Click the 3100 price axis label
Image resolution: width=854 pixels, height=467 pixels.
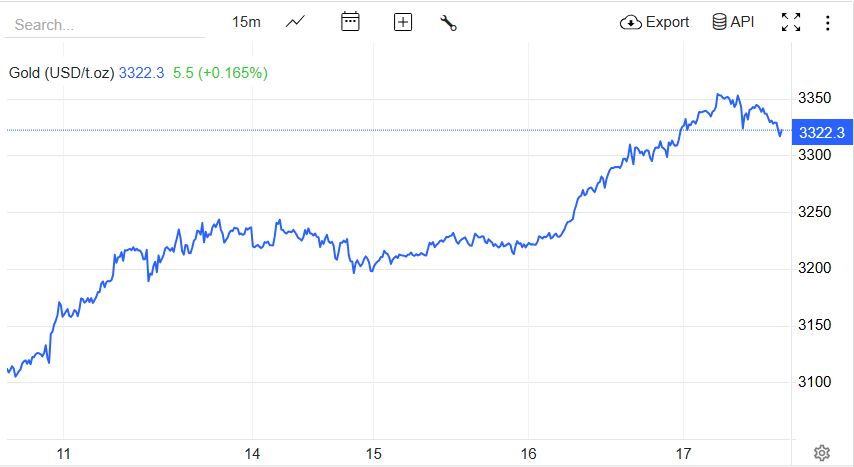click(x=816, y=382)
